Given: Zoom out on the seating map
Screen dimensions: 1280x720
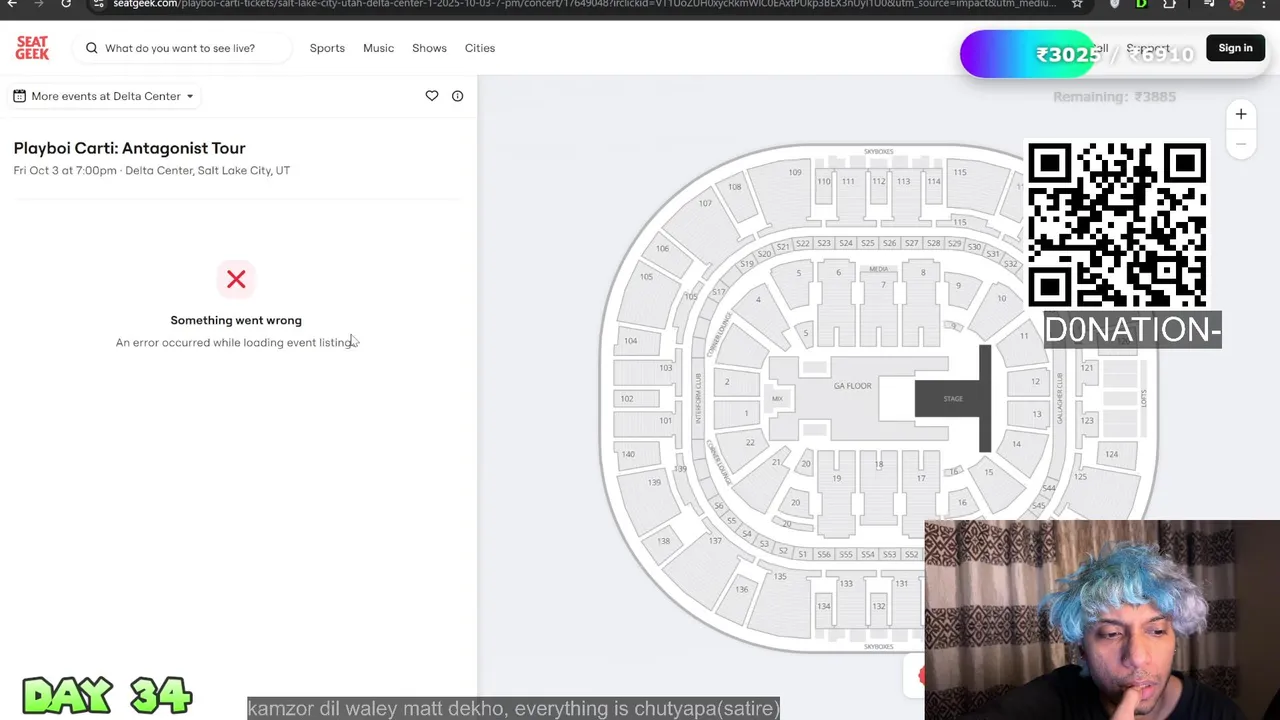Looking at the screenshot, I should [1241, 144].
